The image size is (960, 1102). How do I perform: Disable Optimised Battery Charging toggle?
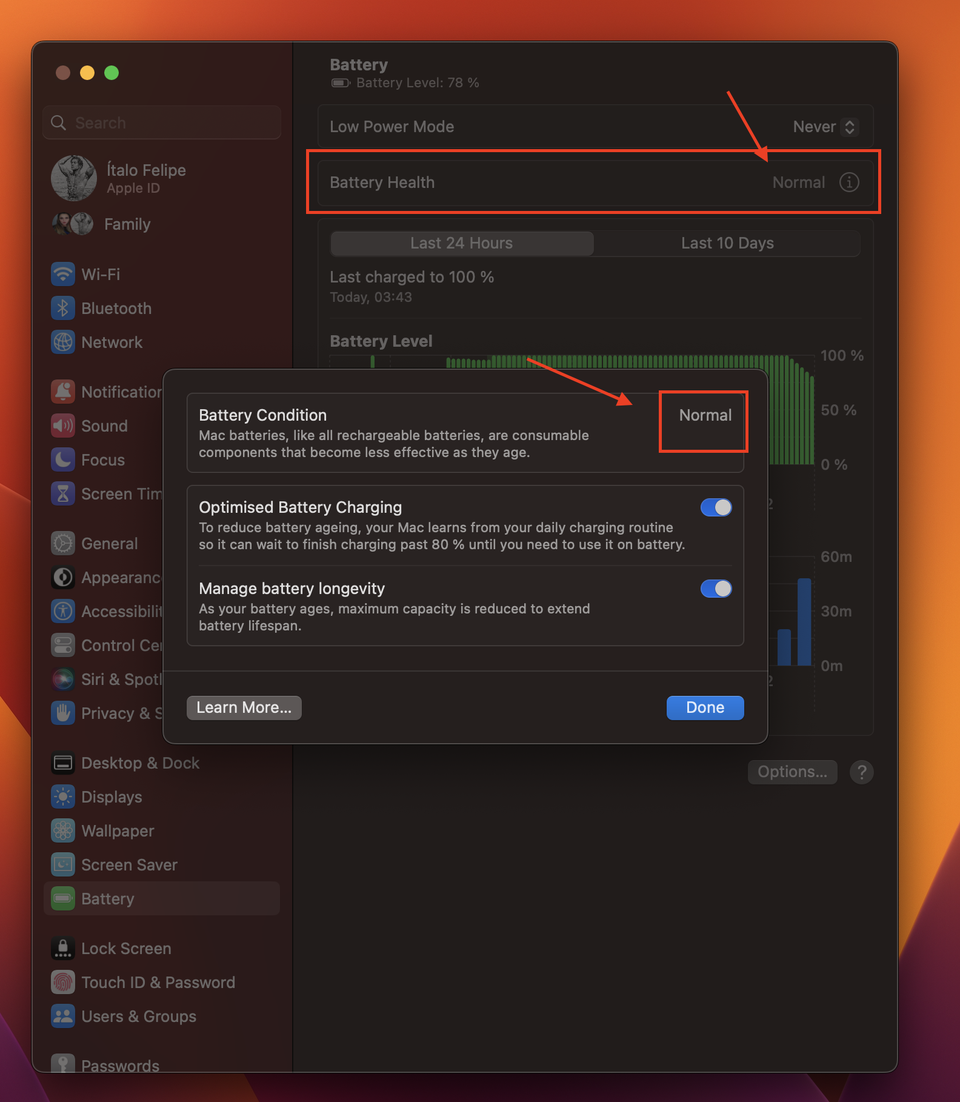click(716, 507)
